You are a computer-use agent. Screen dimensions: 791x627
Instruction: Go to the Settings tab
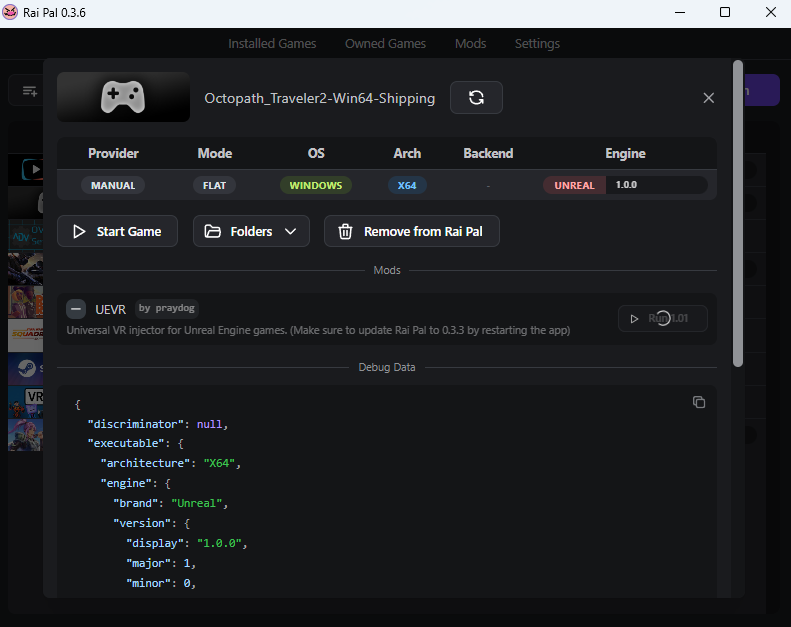537,44
